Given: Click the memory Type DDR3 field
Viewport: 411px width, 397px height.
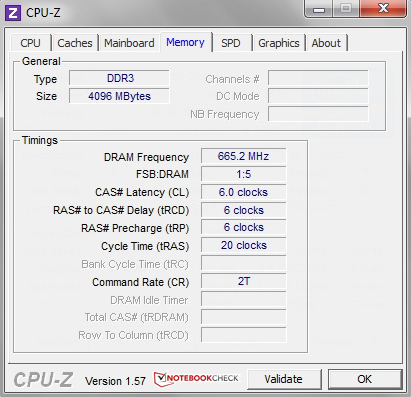Looking at the screenshot, I should pos(119,78).
